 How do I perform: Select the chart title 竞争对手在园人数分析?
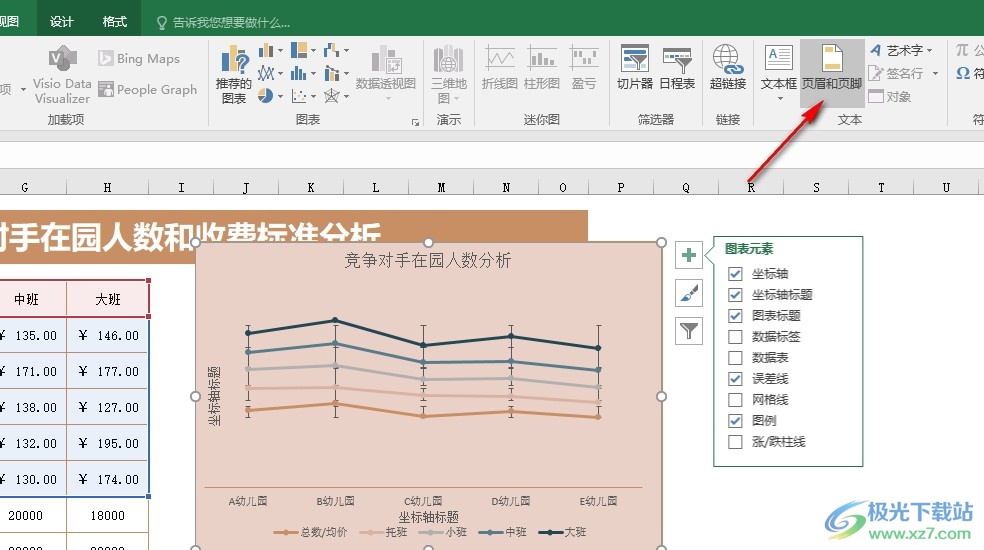tap(428, 261)
